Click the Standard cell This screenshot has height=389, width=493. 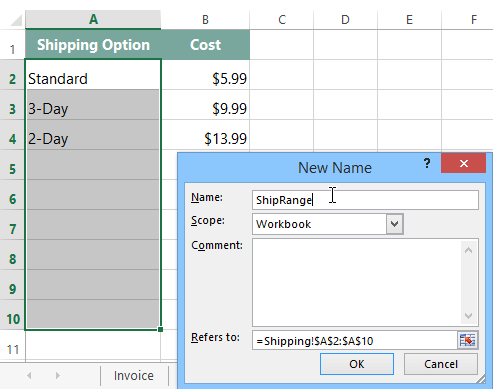[x=93, y=75]
